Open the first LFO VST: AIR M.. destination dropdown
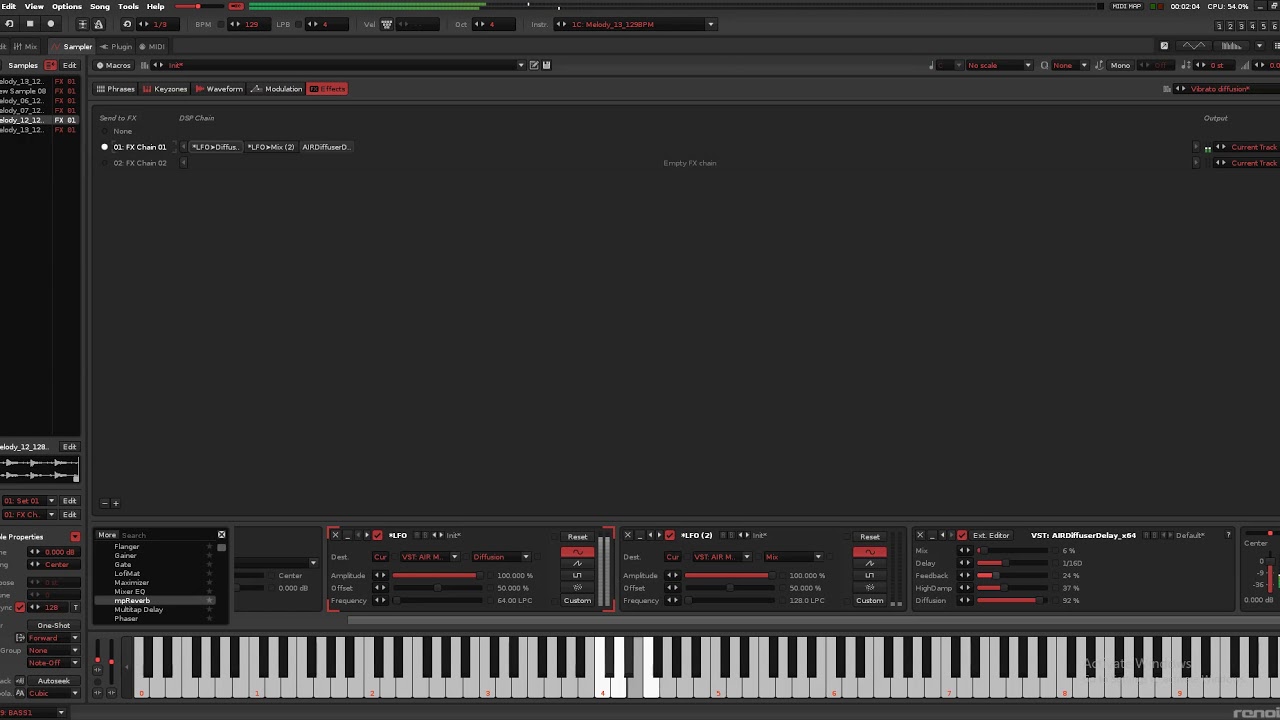1280x720 pixels. [x=429, y=557]
